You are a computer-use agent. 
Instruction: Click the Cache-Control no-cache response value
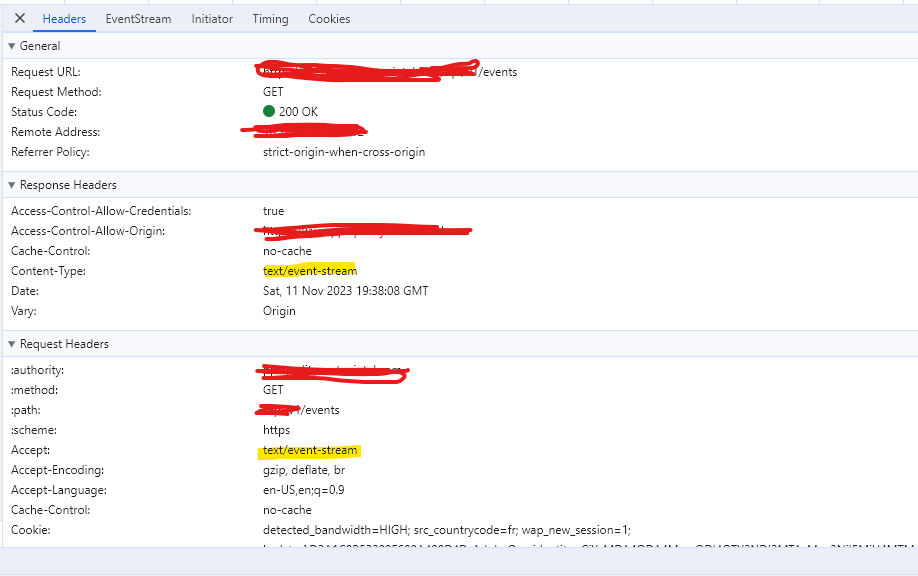[287, 250]
